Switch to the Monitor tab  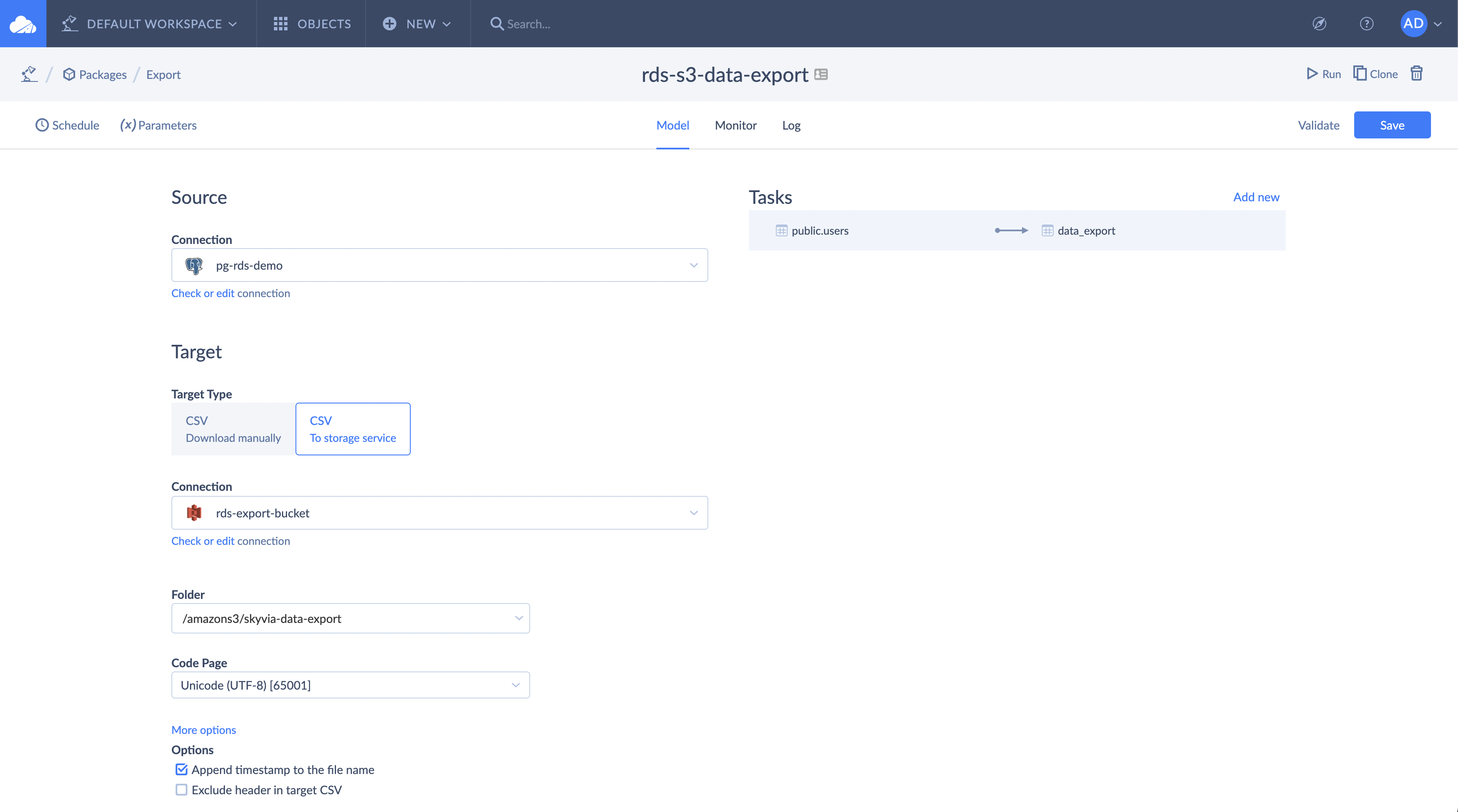pos(735,125)
